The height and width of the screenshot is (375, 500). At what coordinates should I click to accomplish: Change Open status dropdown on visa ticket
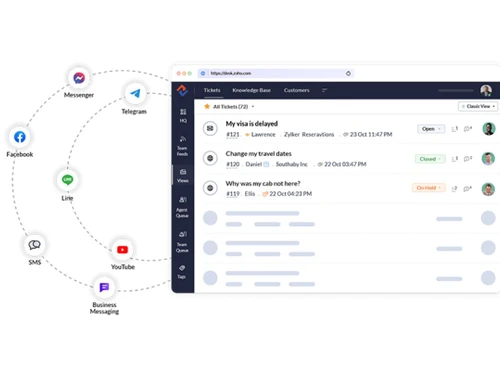431,129
